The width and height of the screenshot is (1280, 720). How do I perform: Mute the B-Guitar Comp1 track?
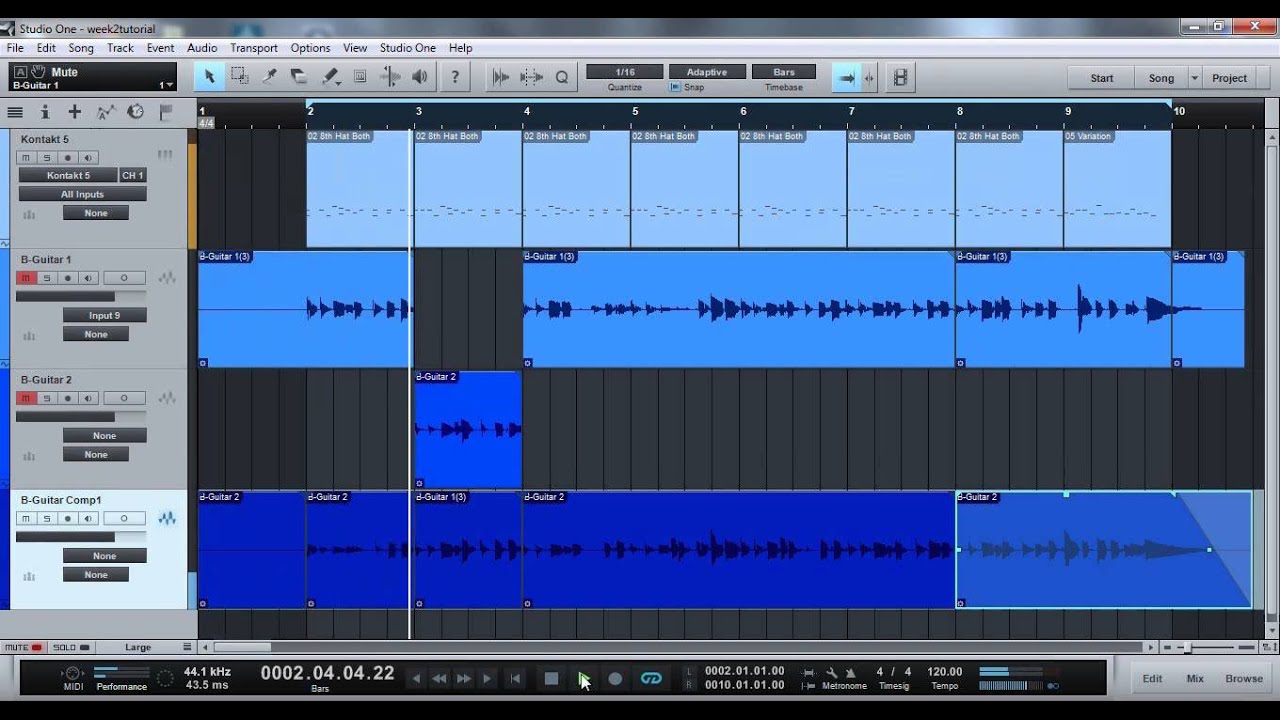click(x=26, y=518)
